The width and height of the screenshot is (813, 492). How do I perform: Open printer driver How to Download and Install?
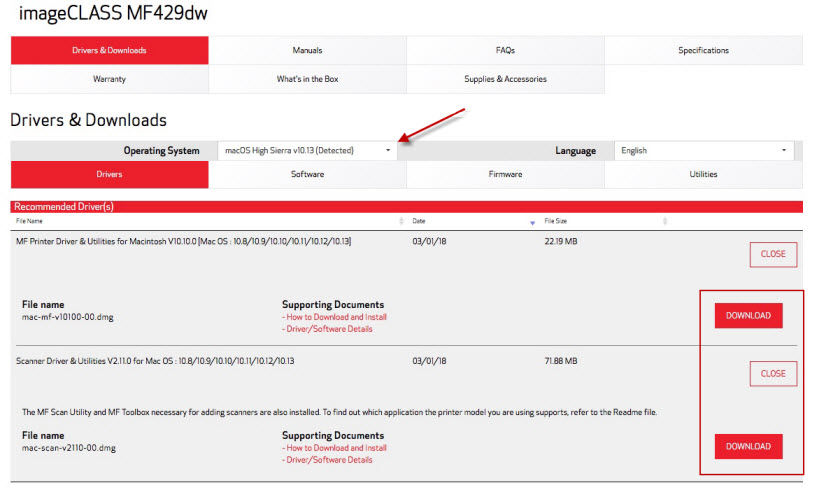click(x=334, y=317)
